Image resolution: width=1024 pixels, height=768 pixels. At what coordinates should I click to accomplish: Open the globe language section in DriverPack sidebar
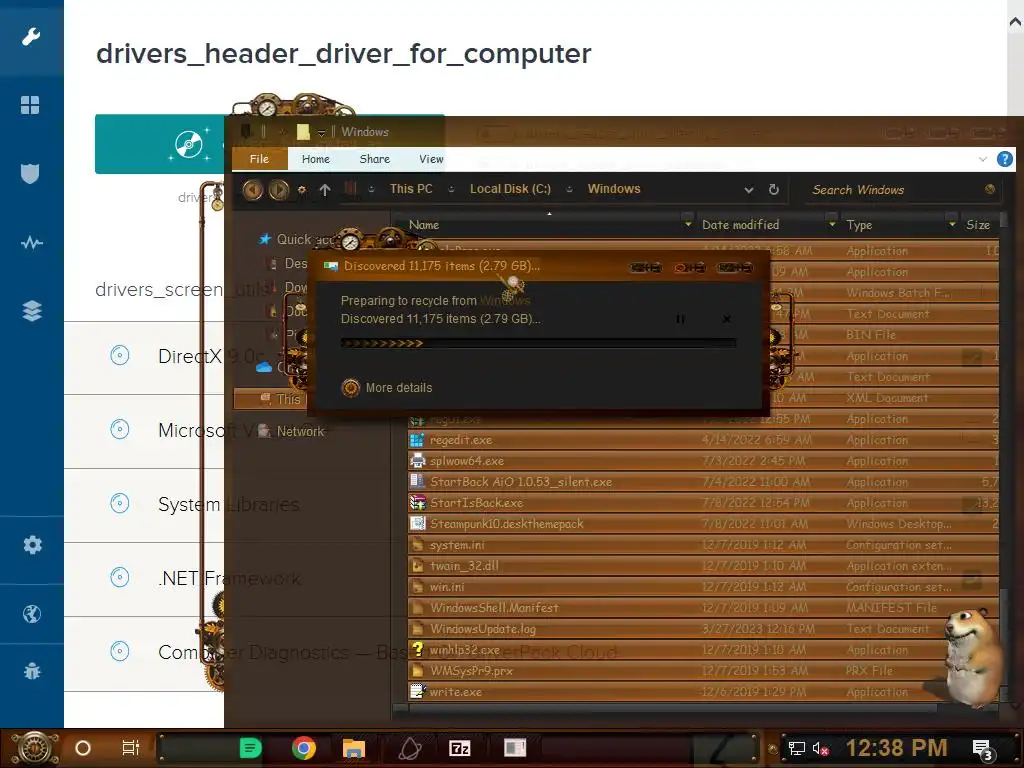click(31, 614)
